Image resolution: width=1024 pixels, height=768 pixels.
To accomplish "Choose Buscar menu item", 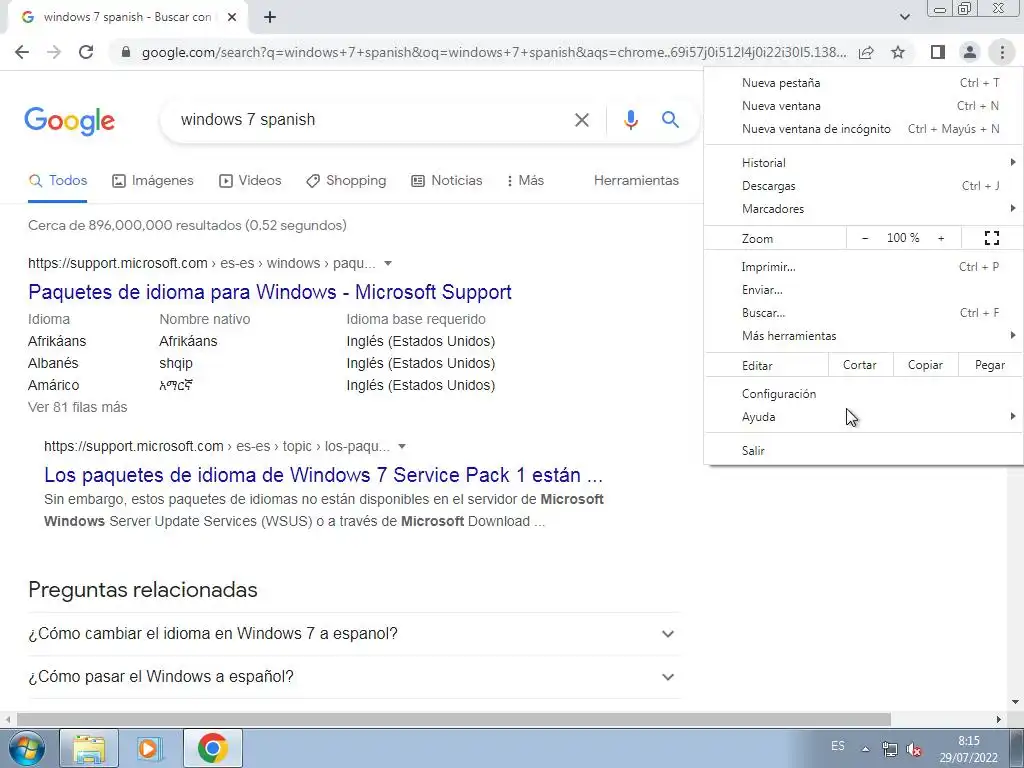I will tap(863, 313).
